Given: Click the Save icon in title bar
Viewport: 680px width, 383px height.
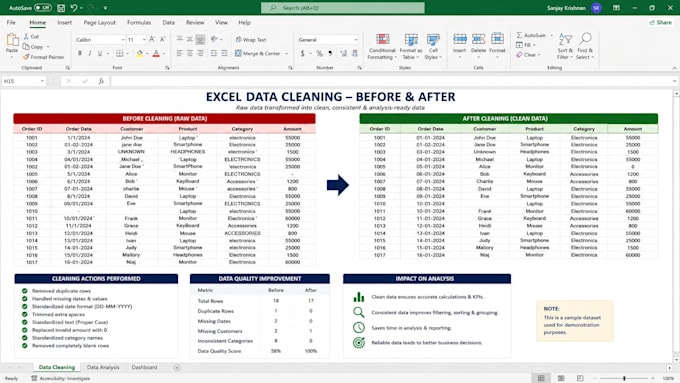Looking at the screenshot, I should [61, 8].
